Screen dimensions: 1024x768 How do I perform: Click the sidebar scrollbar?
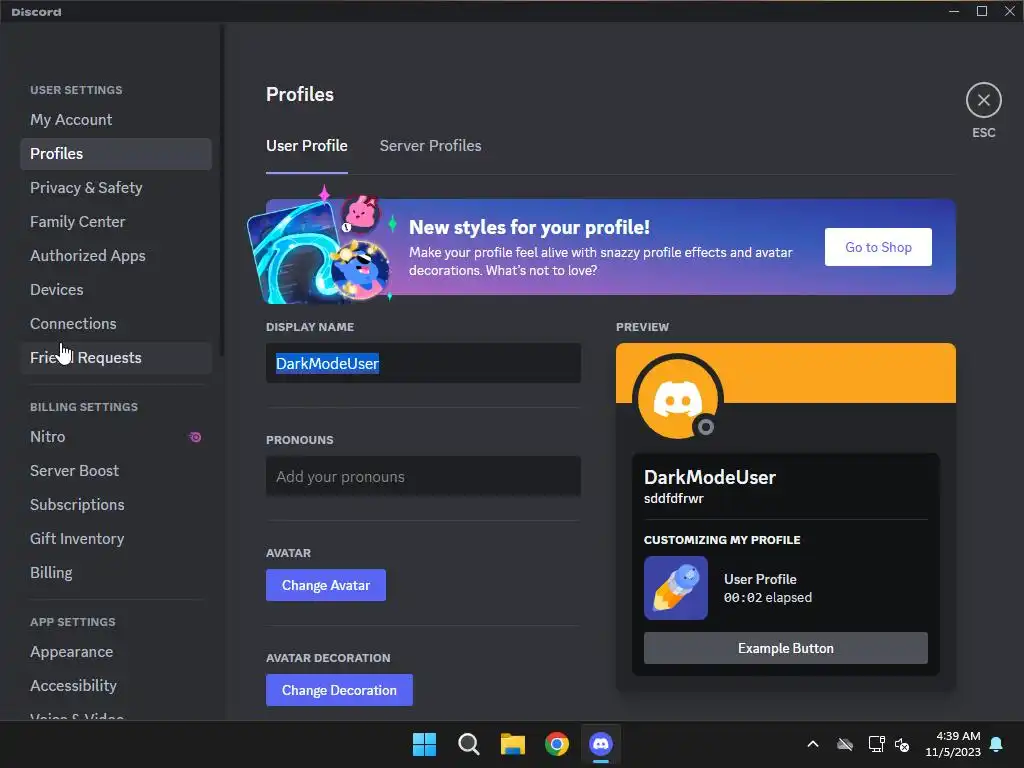point(222,189)
